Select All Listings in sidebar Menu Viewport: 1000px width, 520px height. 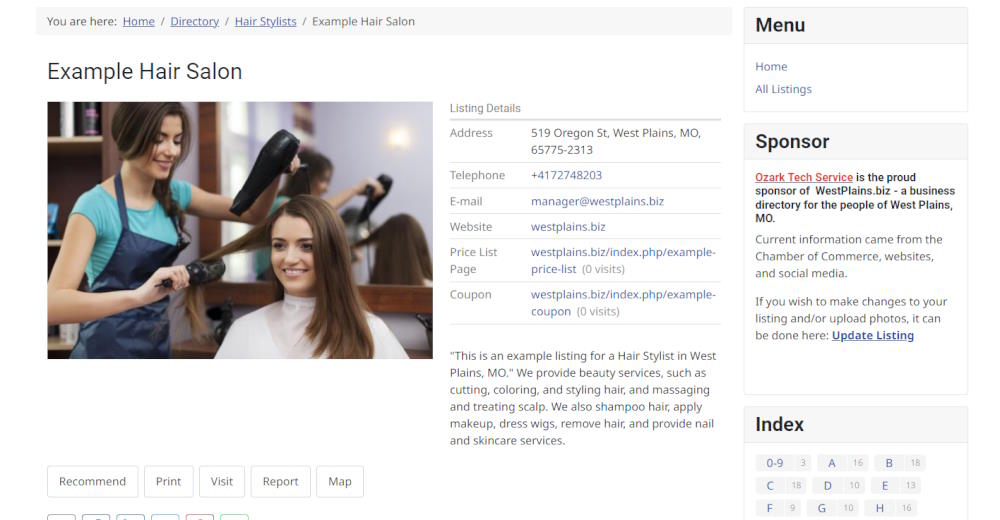tap(783, 89)
